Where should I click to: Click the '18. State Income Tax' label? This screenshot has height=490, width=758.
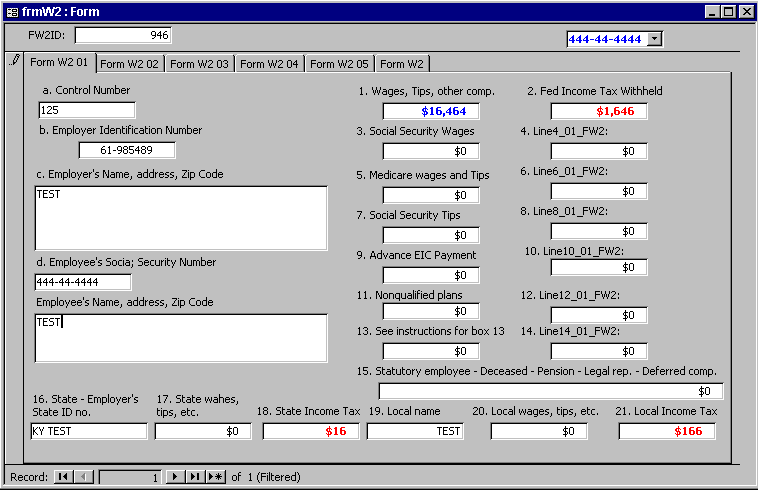tap(308, 411)
